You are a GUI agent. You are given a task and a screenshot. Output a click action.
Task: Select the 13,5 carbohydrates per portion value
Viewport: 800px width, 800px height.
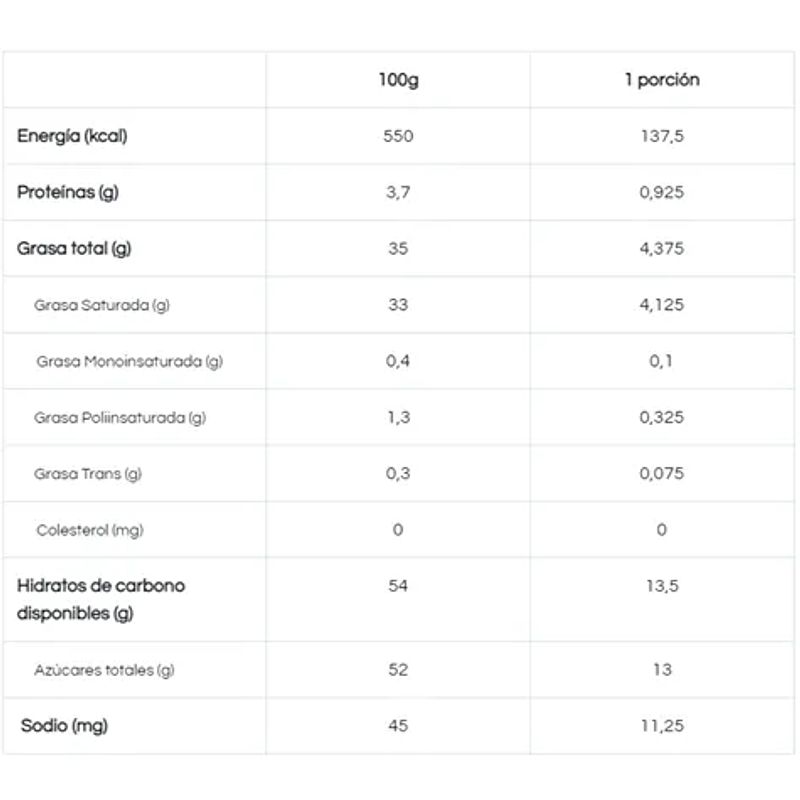pyautogui.click(x=661, y=585)
